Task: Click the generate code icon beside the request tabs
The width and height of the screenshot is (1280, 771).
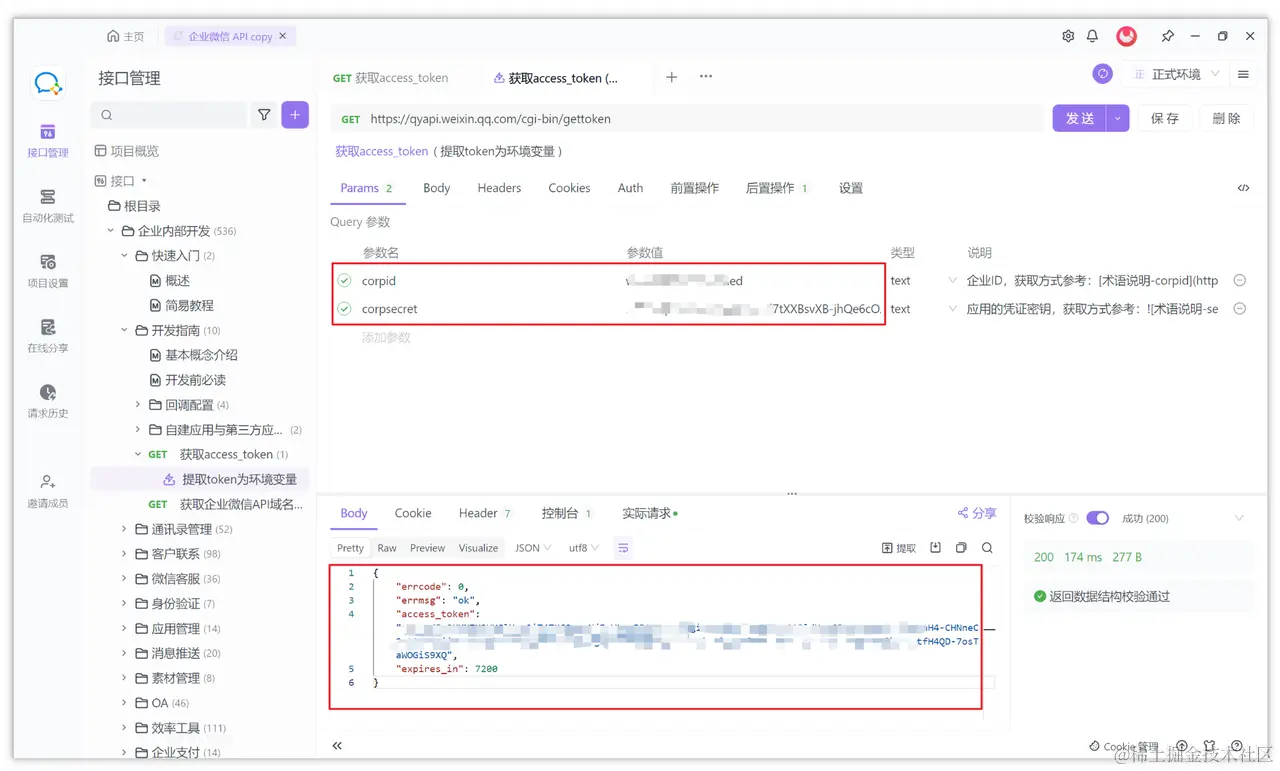Action: coord(1243,188)
